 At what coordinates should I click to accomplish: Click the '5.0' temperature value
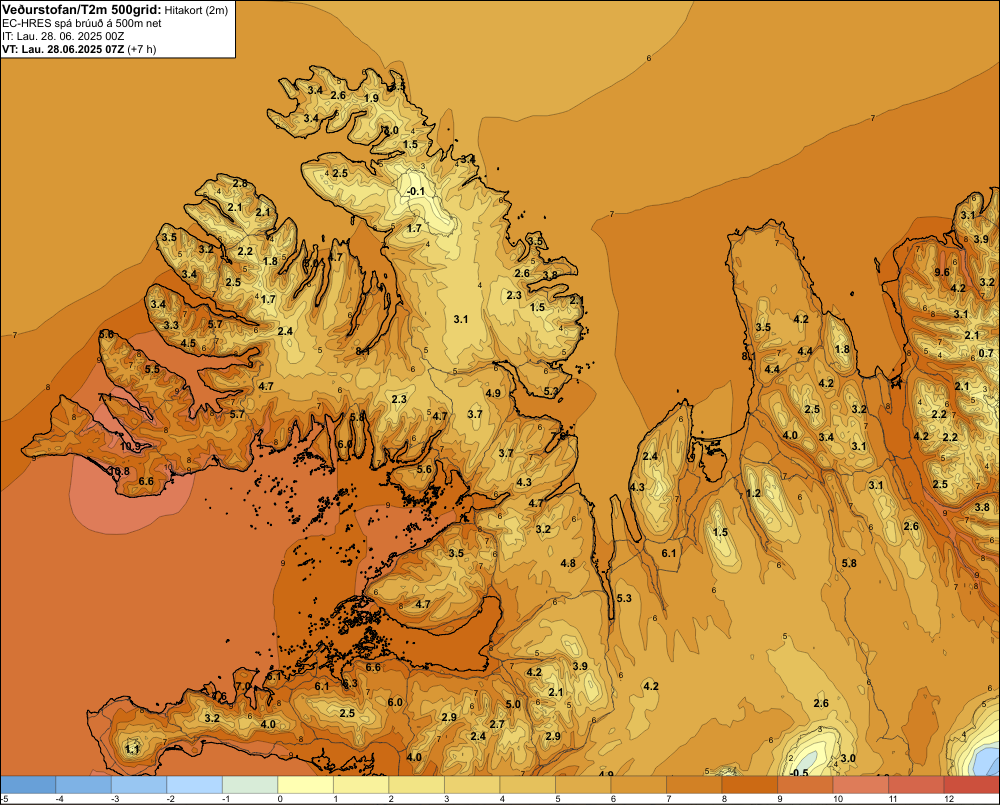[513, 704]
